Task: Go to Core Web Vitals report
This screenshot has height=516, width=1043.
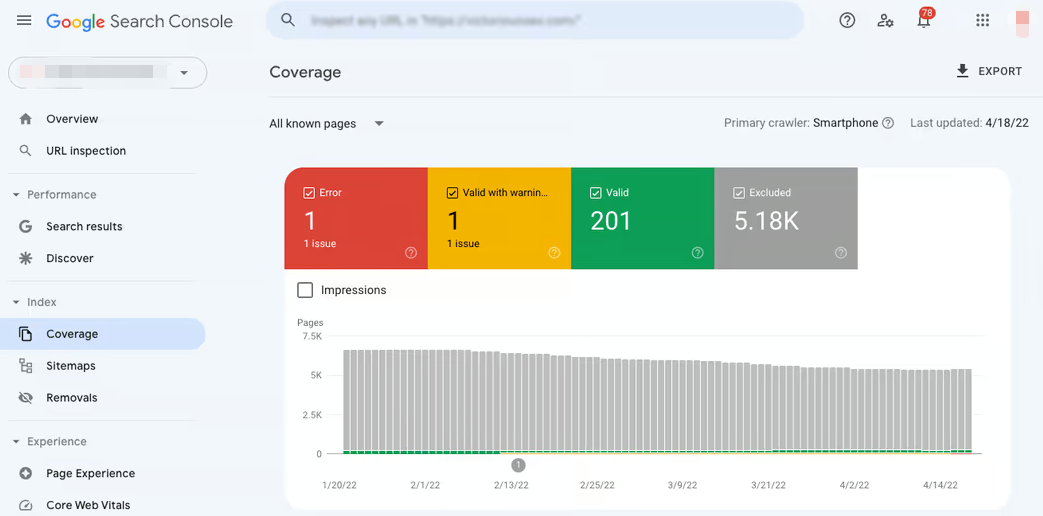Action: 88,505
